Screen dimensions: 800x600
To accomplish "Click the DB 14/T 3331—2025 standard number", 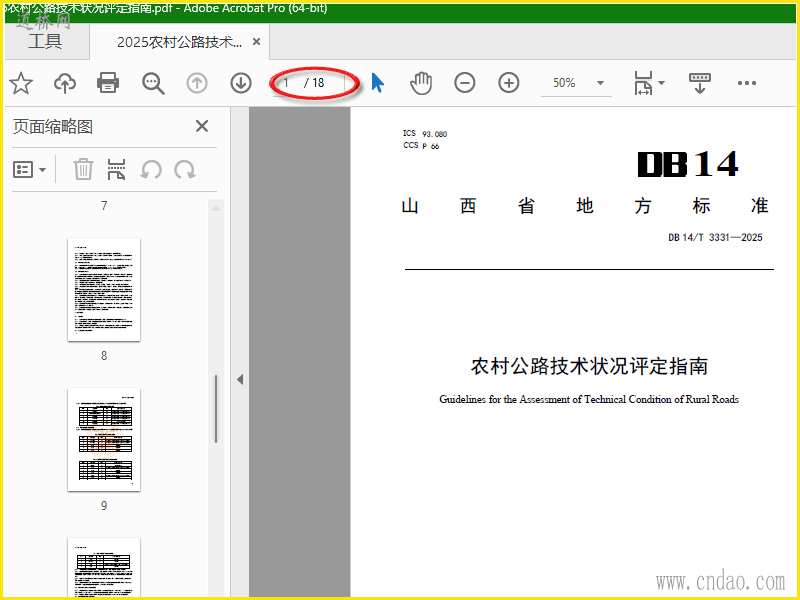I will [715, 237].
